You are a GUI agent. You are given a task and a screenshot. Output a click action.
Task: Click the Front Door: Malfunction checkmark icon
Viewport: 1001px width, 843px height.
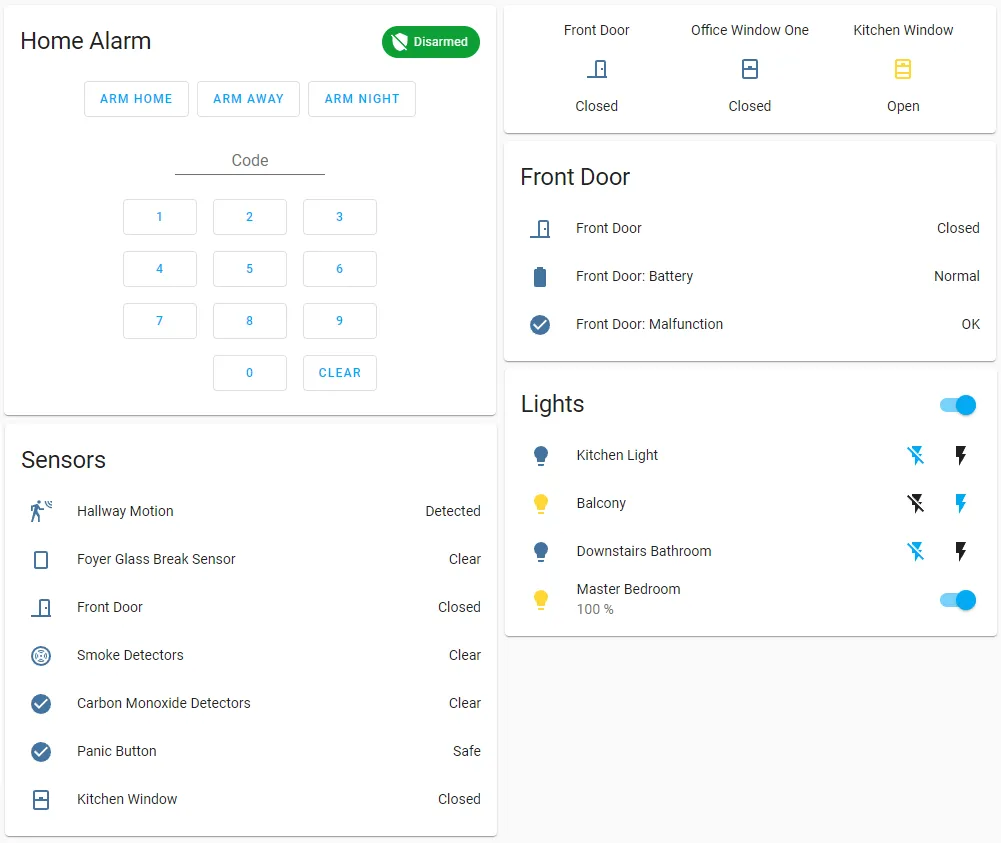tap(540, 324)
